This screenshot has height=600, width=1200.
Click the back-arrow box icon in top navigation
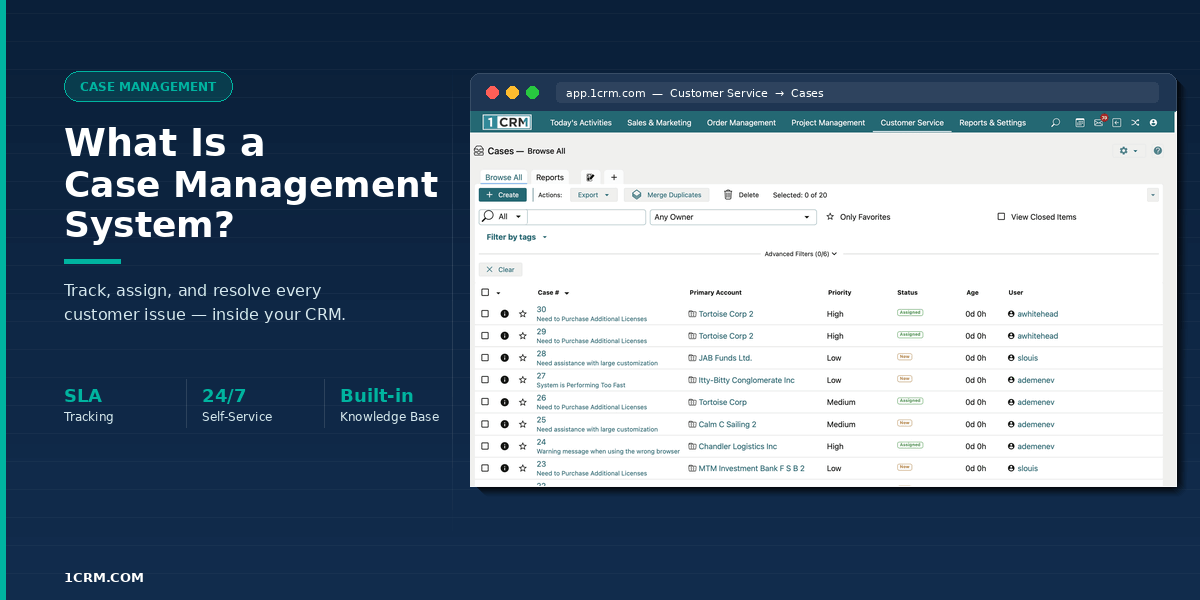[x=1117, y=123]
